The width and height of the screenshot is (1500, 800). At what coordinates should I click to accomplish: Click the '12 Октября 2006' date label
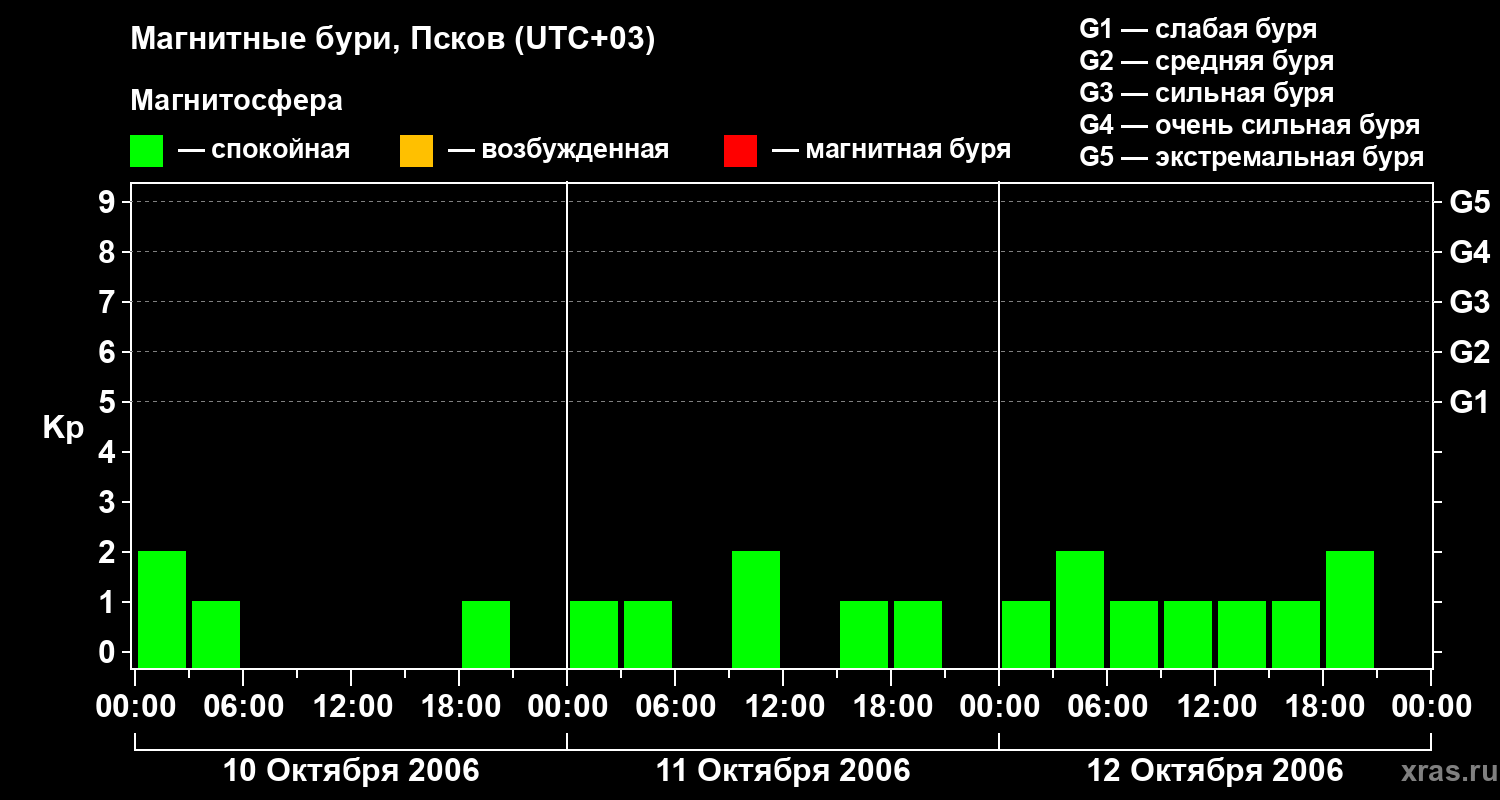pos(1215,771)
